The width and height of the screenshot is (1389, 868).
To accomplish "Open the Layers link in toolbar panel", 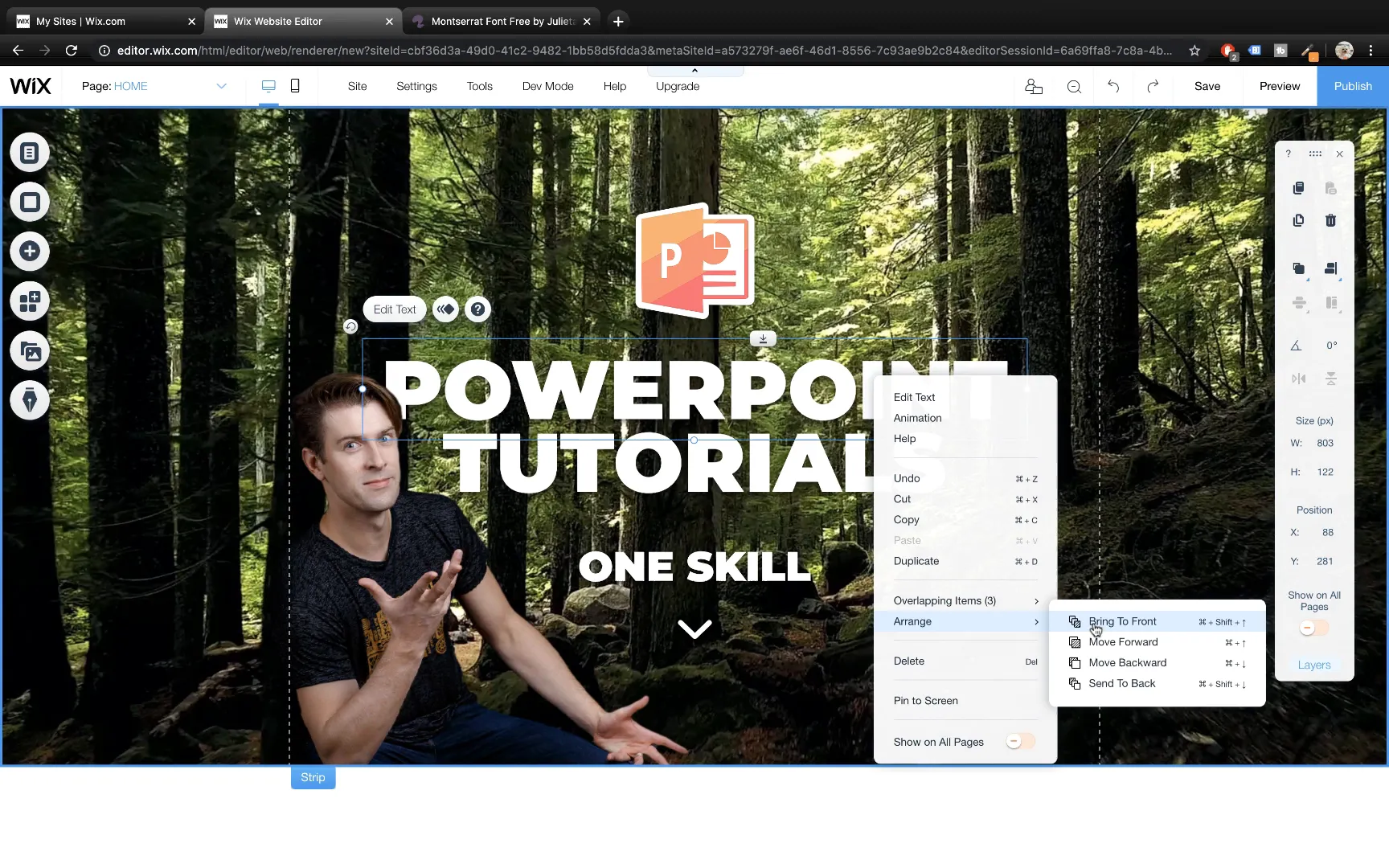I will 1314,665.
